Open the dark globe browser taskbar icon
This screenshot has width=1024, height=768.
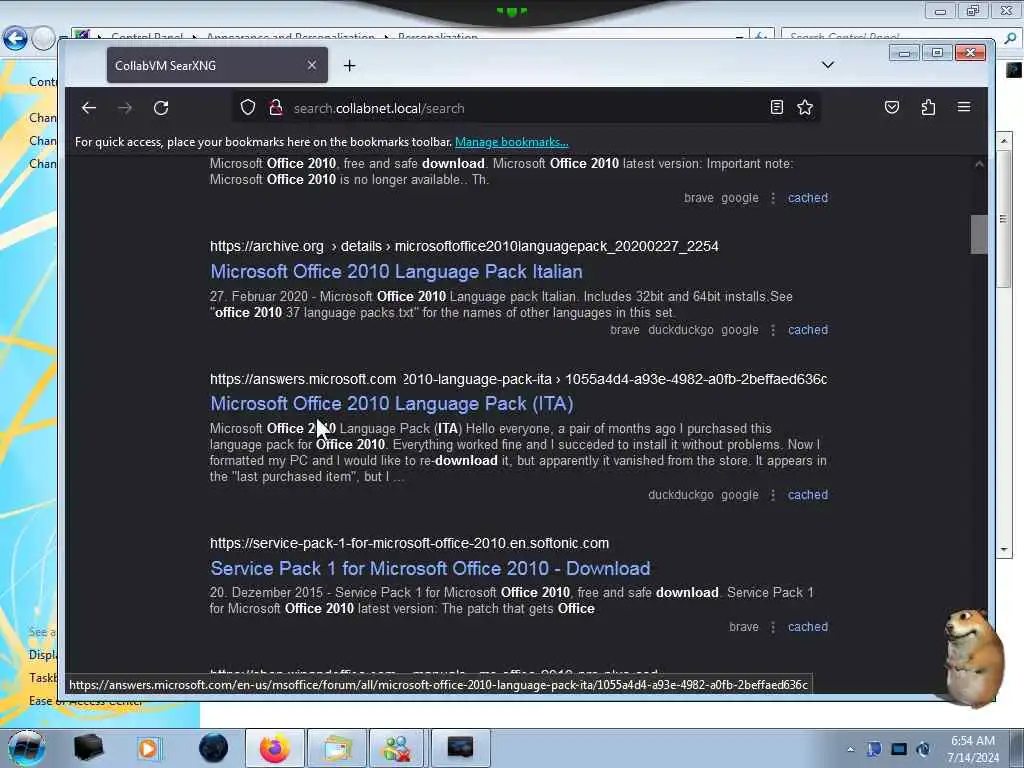click(x=213, y=748)
